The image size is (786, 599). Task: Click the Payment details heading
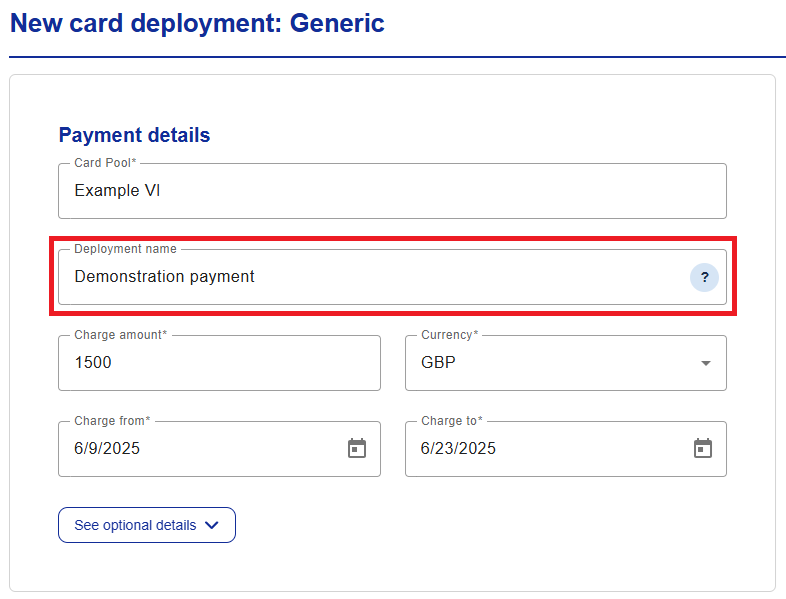tap(134, 135)
